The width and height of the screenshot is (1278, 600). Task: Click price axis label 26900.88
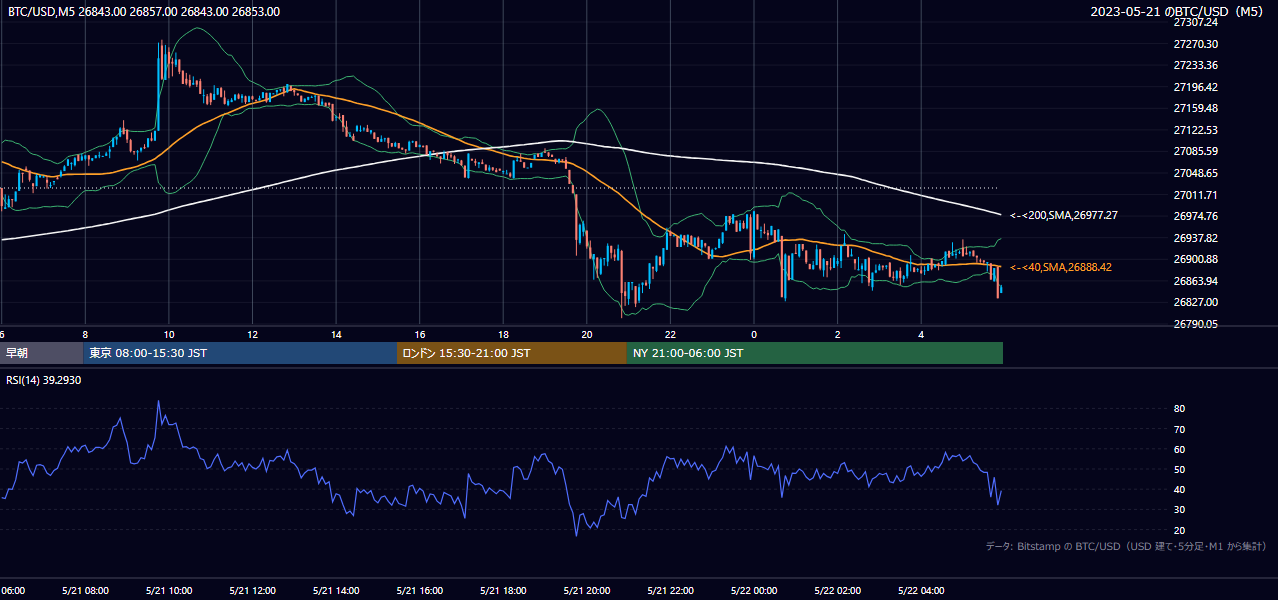click(1195, 259)
